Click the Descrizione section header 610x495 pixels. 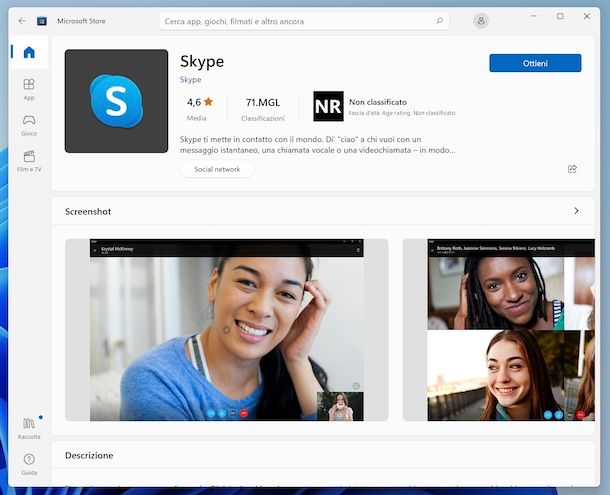(89, 455)
